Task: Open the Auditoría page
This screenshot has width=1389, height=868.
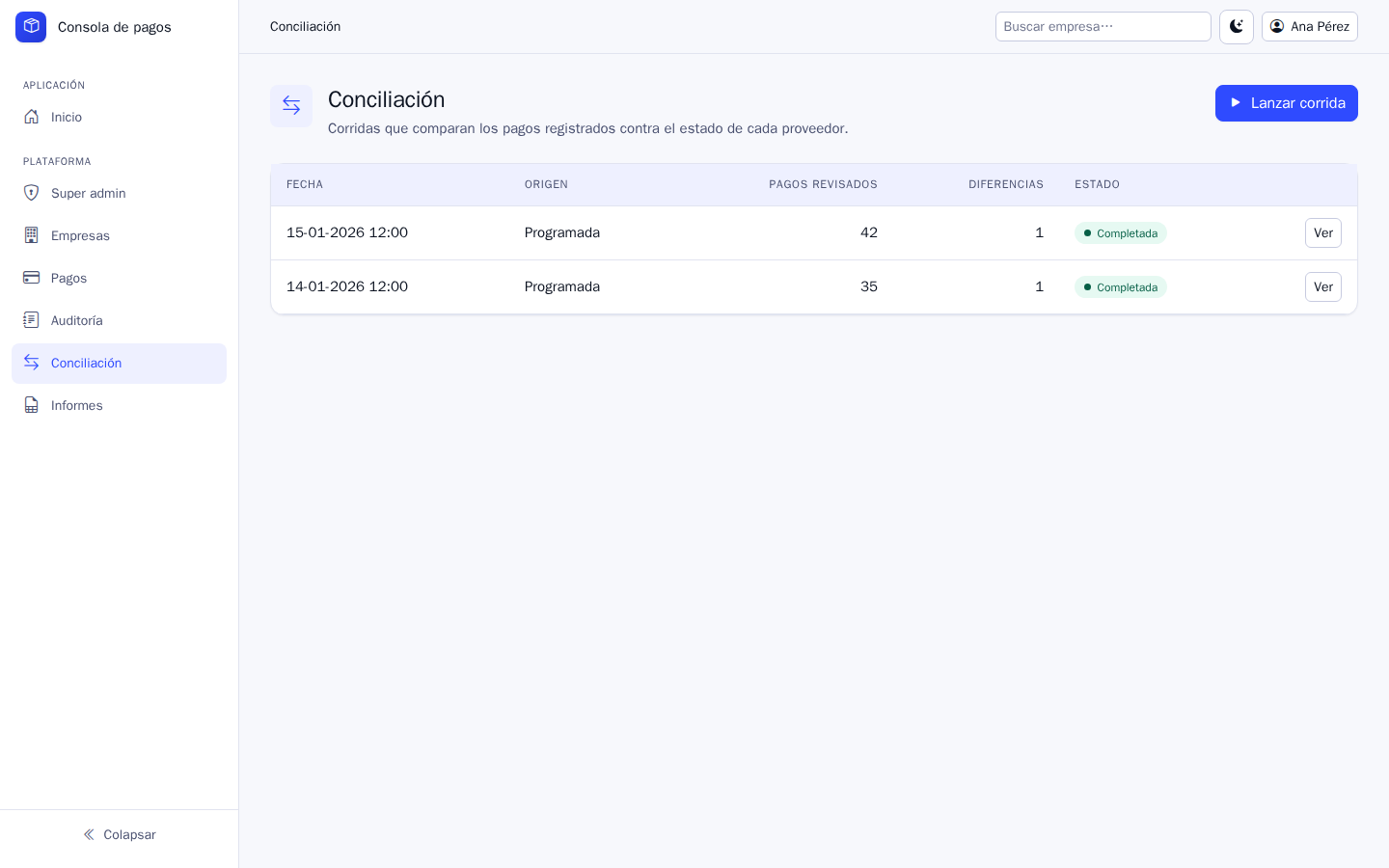Action: [x=120, y=320]
